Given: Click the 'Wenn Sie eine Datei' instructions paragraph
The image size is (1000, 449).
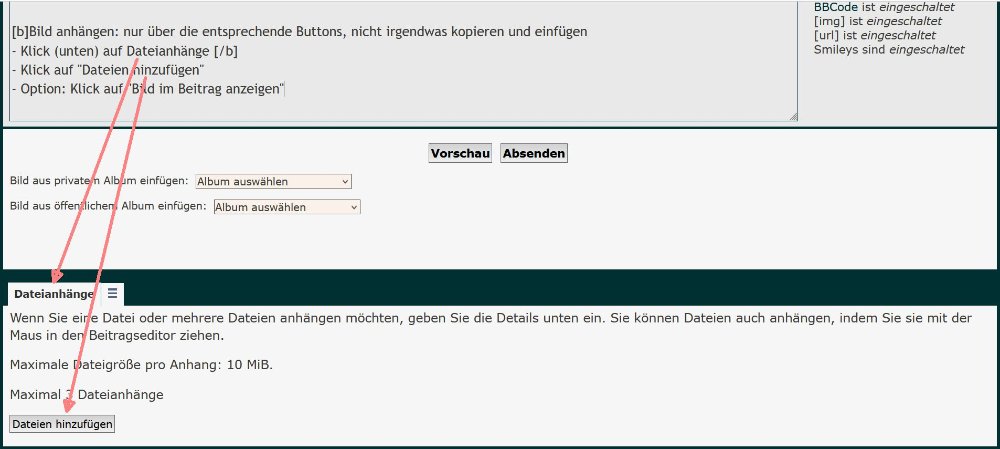Looking at the screenshot, I should pyautogui.click(x=400, y=318).
